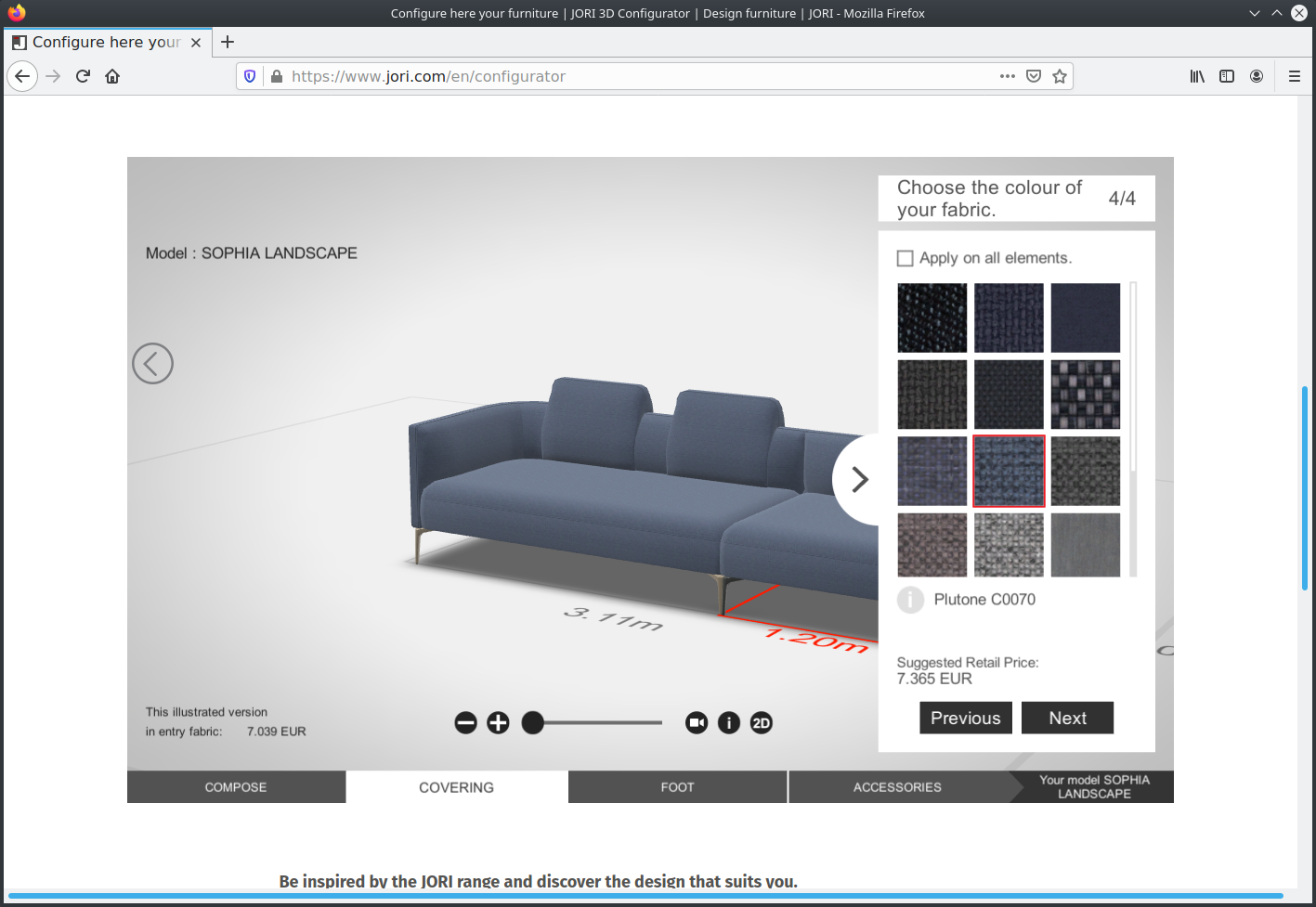Pick the black woven swatch in second row
Image resolution: width=1316 pixels, height=907 pixels.
click(1009, 395)
